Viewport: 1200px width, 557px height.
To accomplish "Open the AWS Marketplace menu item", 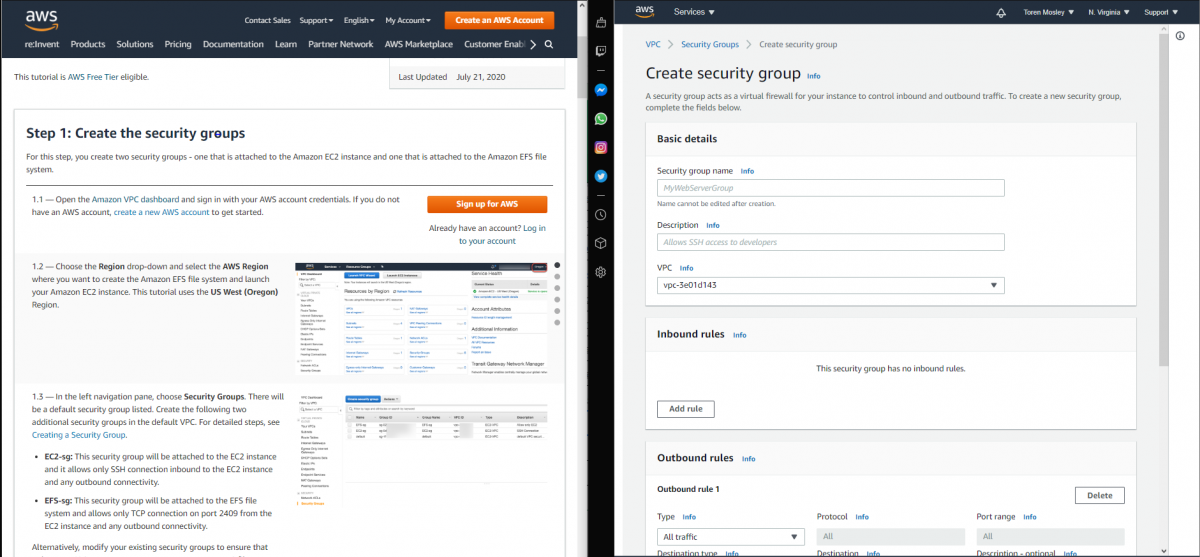I will (419, 44).
